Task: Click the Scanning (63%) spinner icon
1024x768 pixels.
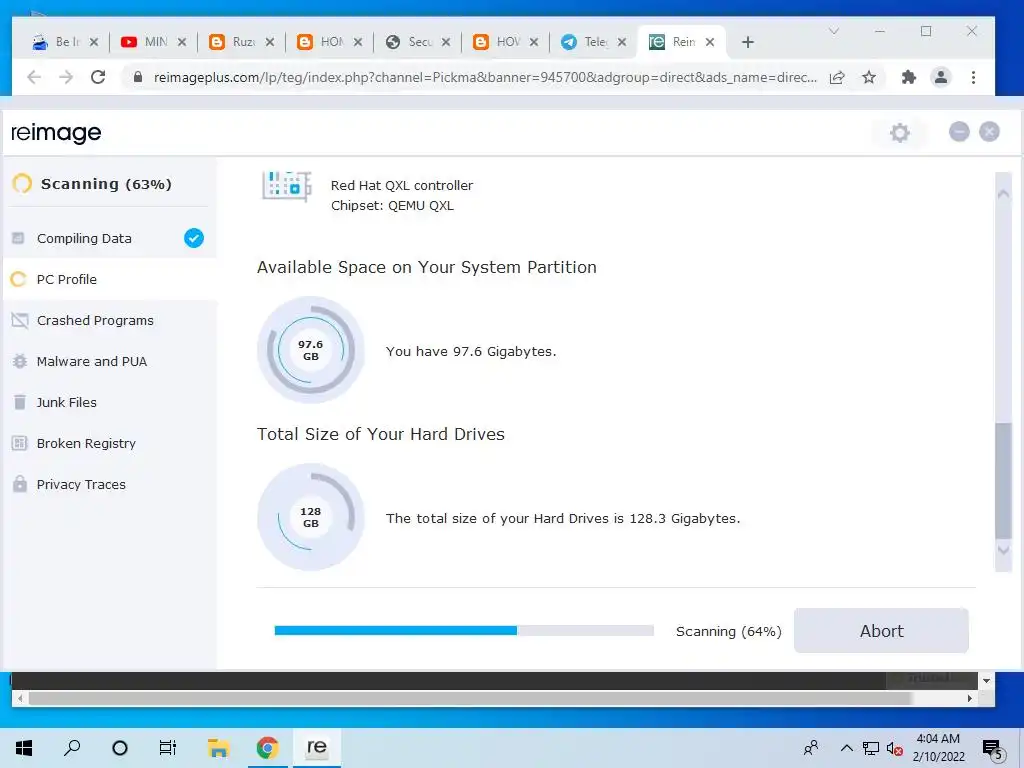Action: pos(22,184)
